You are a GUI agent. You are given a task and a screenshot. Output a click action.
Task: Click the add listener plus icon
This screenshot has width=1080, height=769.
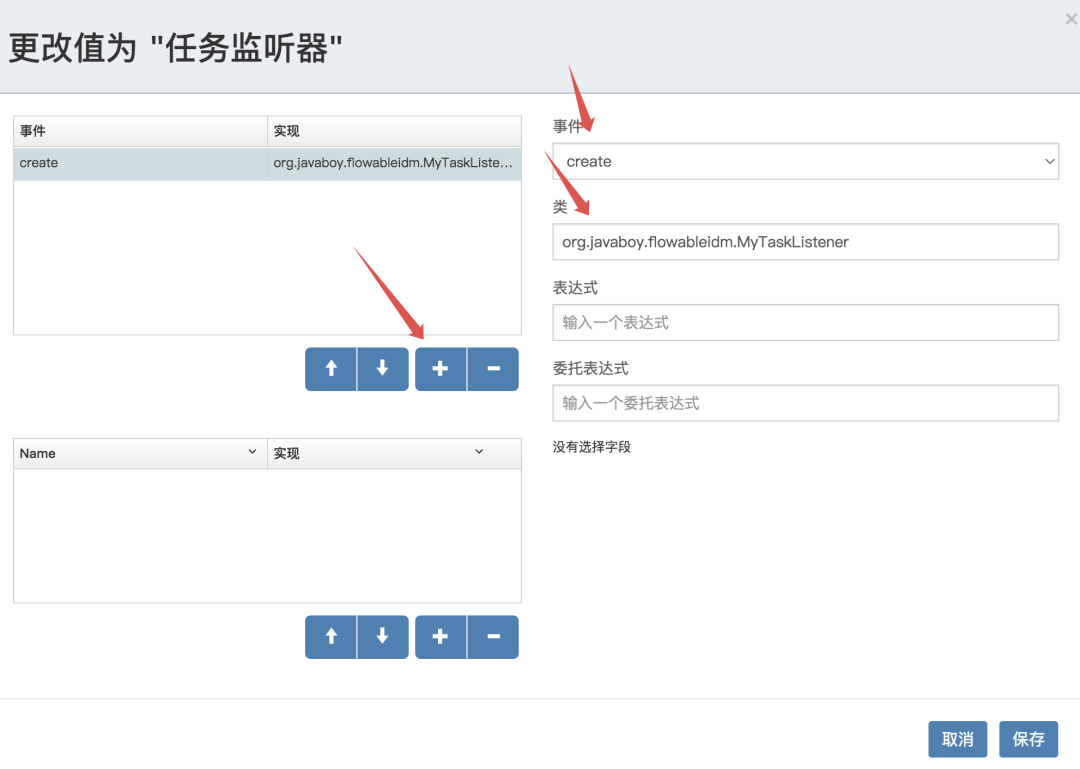440,369
